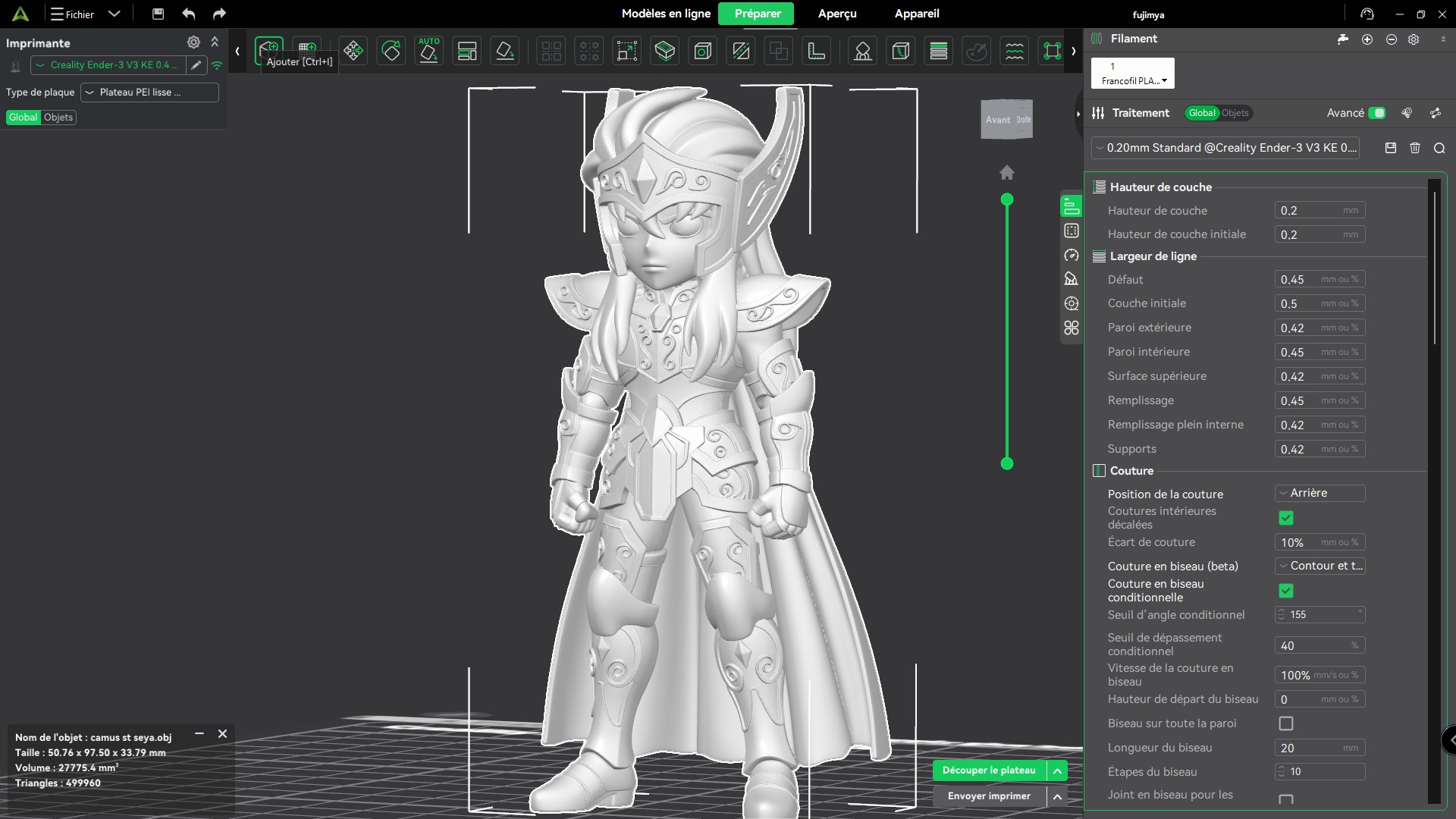Open the Fuzzy skin painting tool
This screenshot has height=819, width=1456.
pyautogui.click(x=1015, y=51)
